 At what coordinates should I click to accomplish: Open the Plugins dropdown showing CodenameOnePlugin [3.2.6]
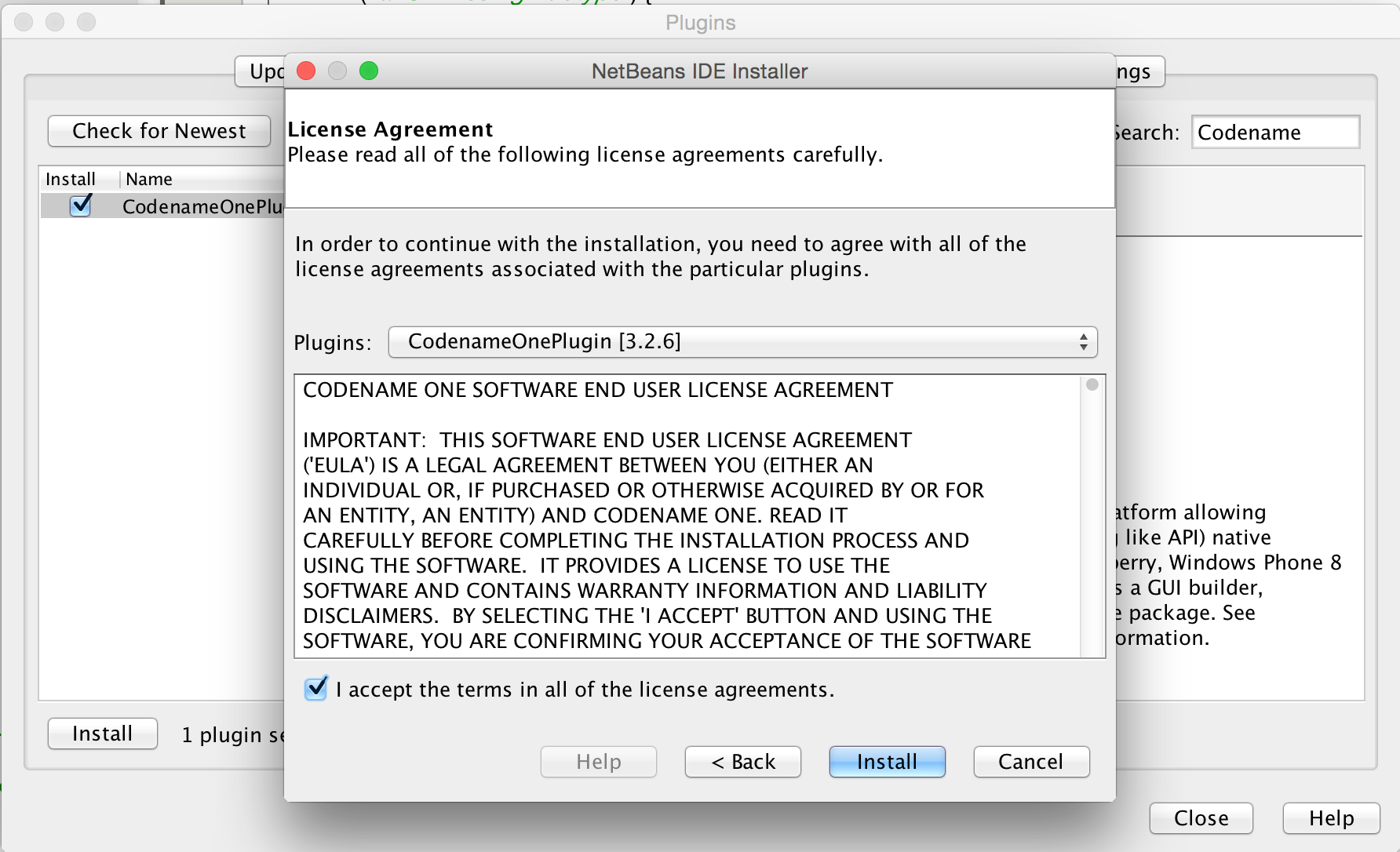[742, 342]
